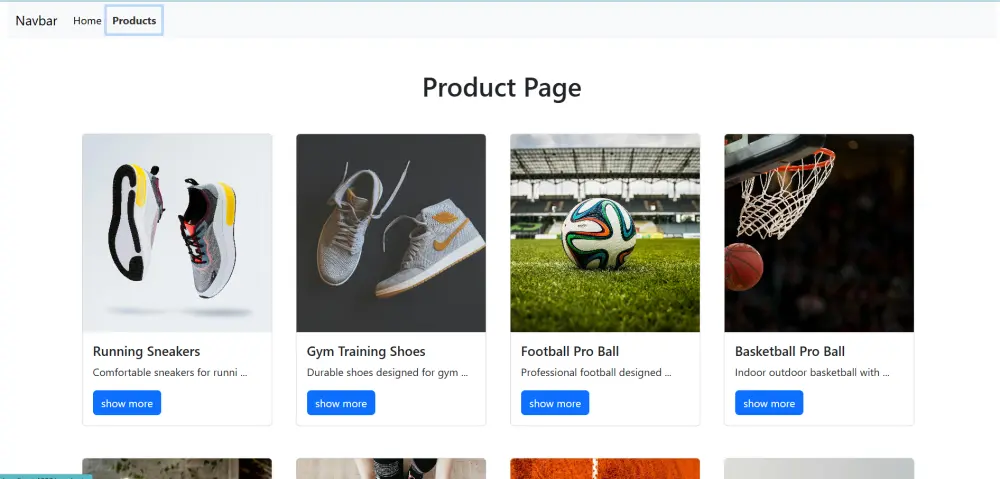Click show more under Gym Training Shoes
This screenshot has width=1000, height=479.
341,403
